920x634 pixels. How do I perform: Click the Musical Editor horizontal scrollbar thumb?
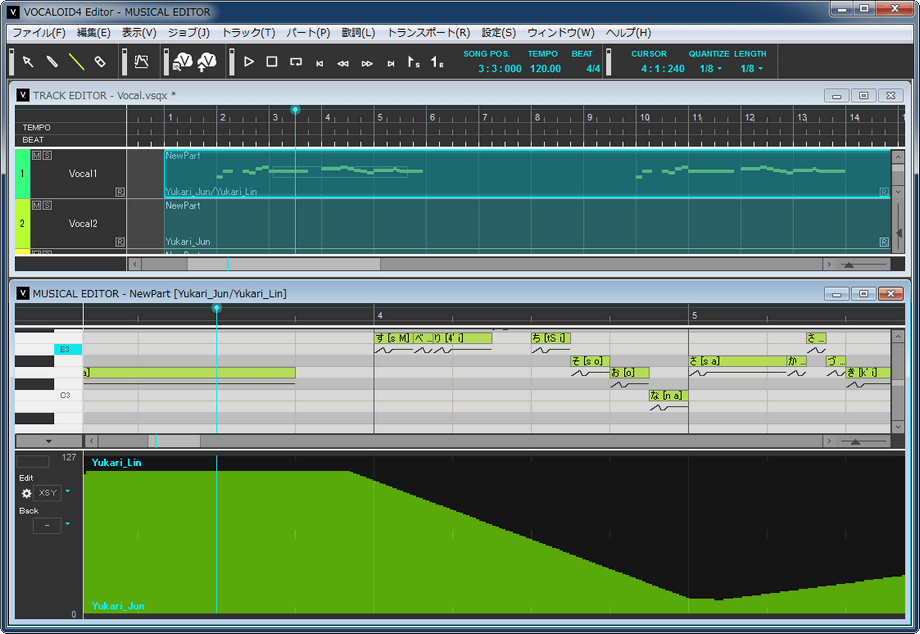pyautogui.click(x=174, y=441)
